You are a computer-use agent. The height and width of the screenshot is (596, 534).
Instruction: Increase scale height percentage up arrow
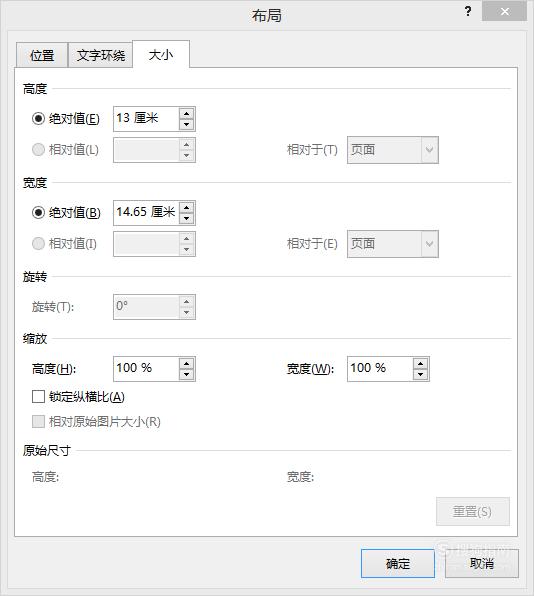point(186,364)
